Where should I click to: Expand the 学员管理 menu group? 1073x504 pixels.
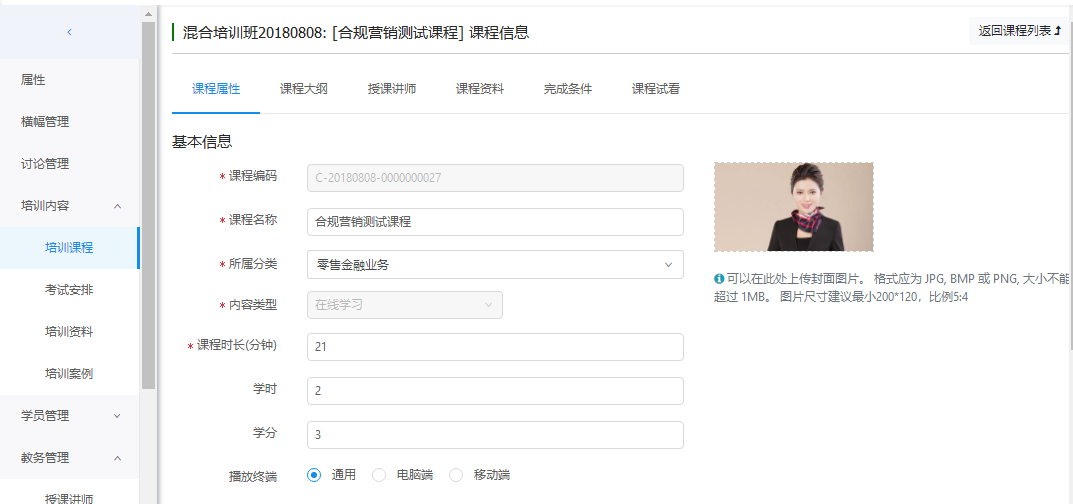[117, 416]
